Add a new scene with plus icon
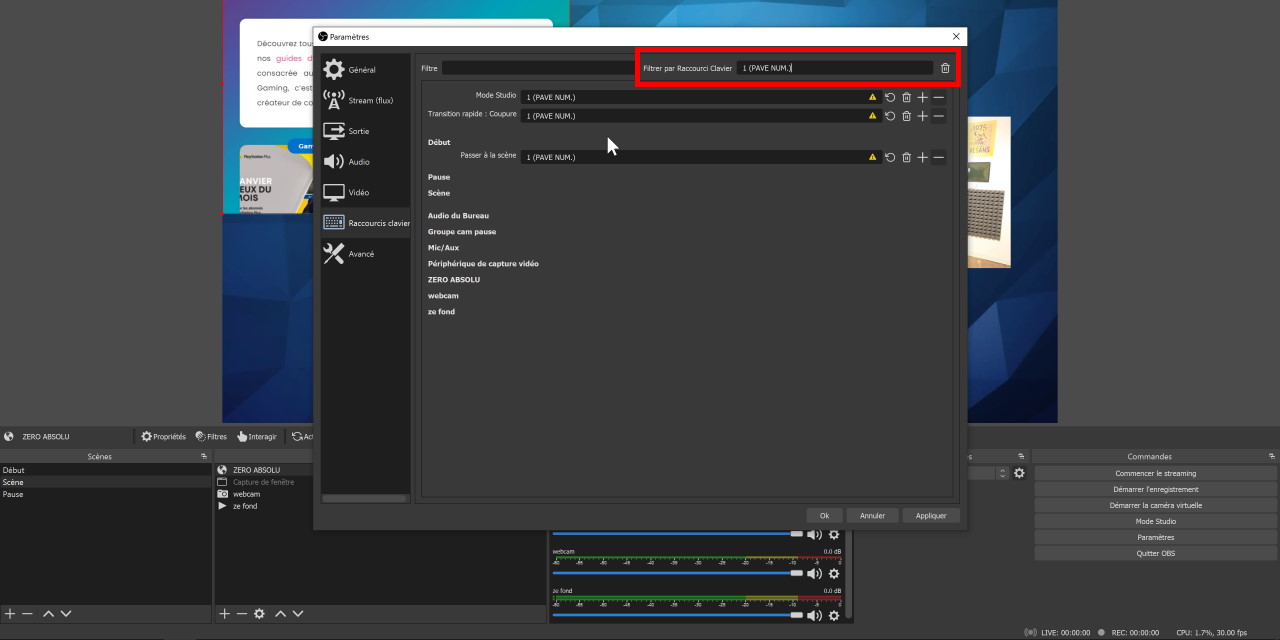Image resolution: width=1280 pixels, height=640 pixels. pyautogui.click(x=10, y=613)
